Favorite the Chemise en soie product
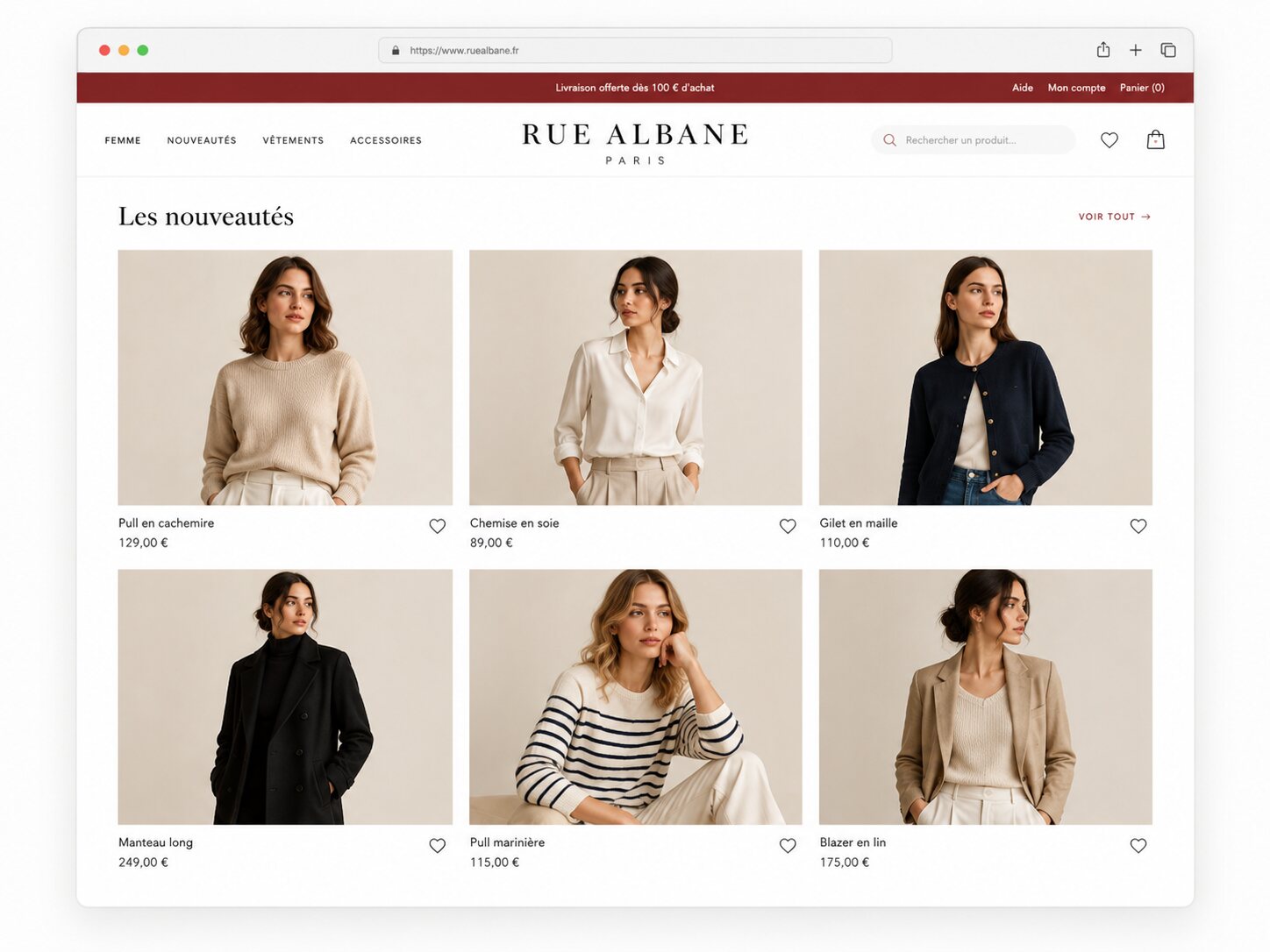Image resolution: width=1270 pixels, height=952 pixels. [788, 526]
